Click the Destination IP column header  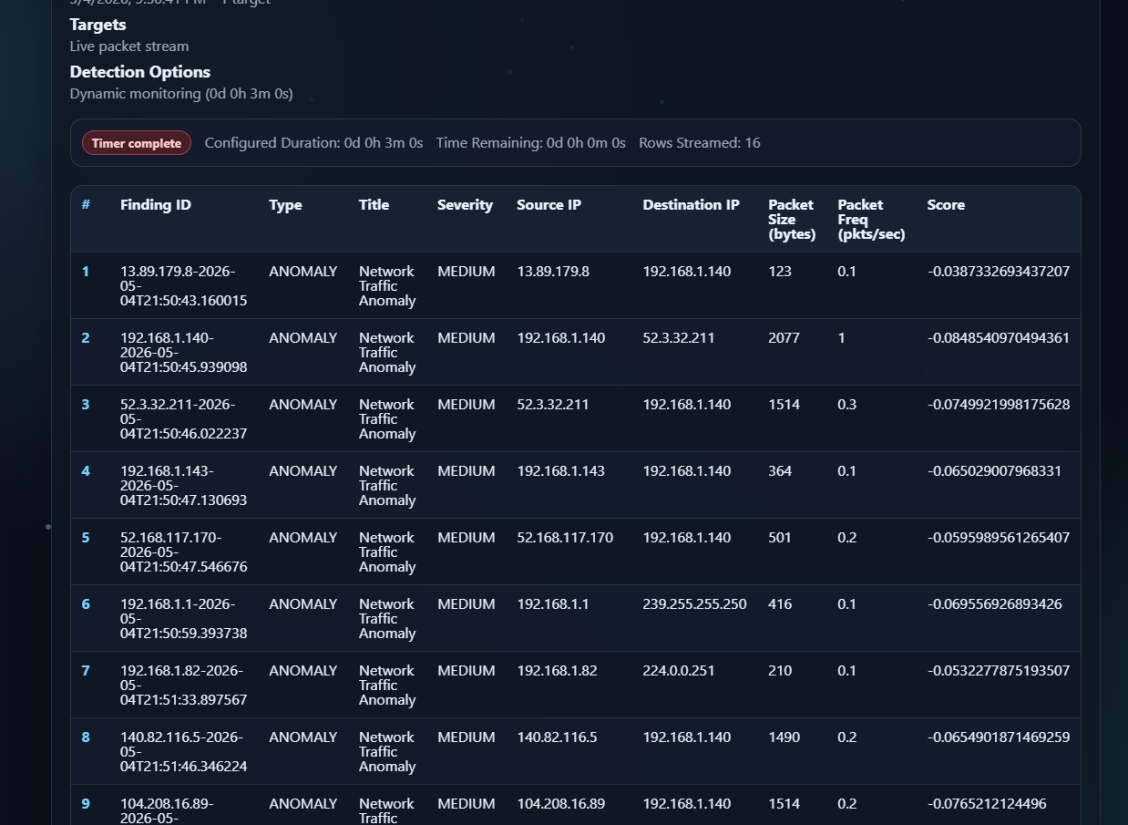click(691, 205)
